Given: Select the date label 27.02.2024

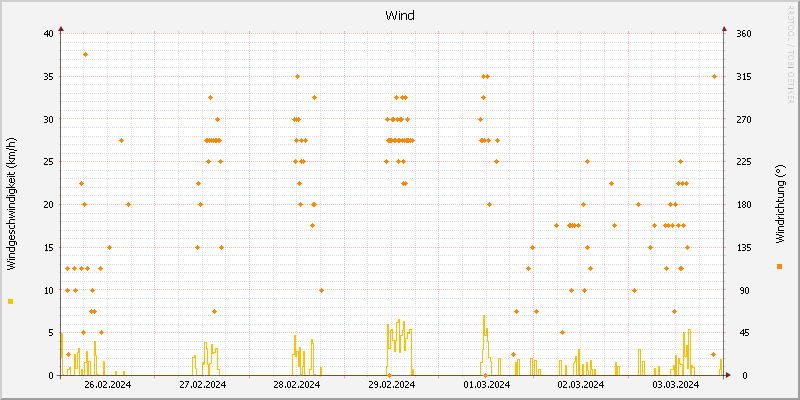Looking at the screenshot, I should [x=203, y=384].
